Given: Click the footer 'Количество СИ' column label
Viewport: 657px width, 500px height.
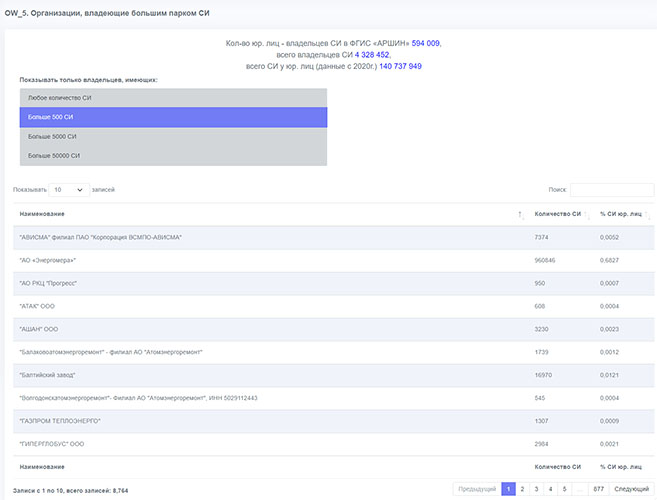Looking at the screenshot, I should 558,467.
